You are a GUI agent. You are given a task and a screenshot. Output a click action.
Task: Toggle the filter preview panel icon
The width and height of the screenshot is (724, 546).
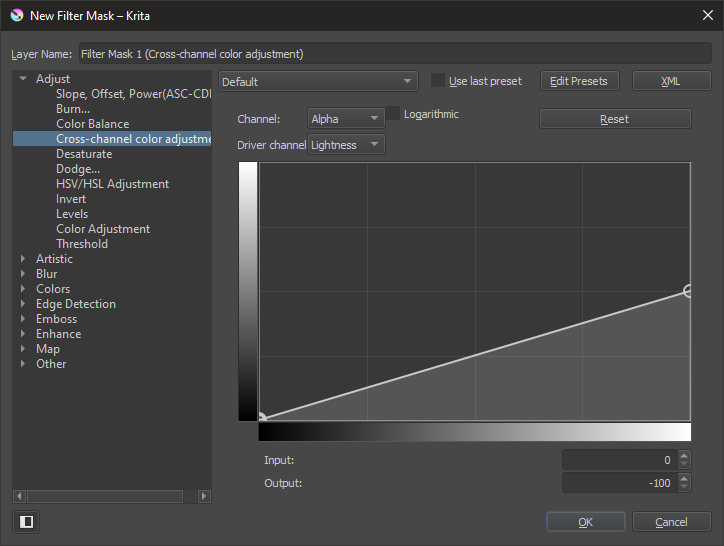point(26,522)
